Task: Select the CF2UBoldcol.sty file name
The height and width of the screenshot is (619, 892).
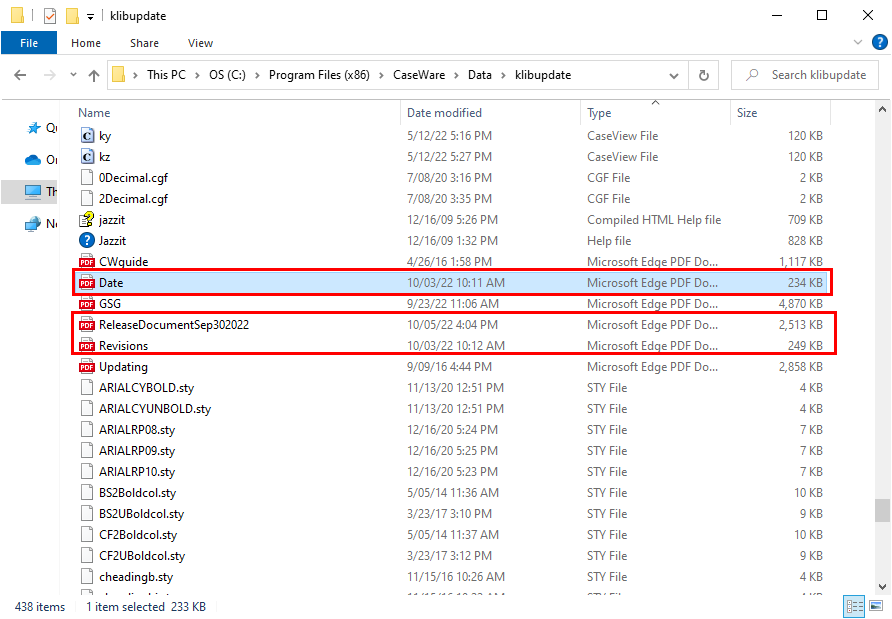Action: pyautogui.click(x=142, y=556)
